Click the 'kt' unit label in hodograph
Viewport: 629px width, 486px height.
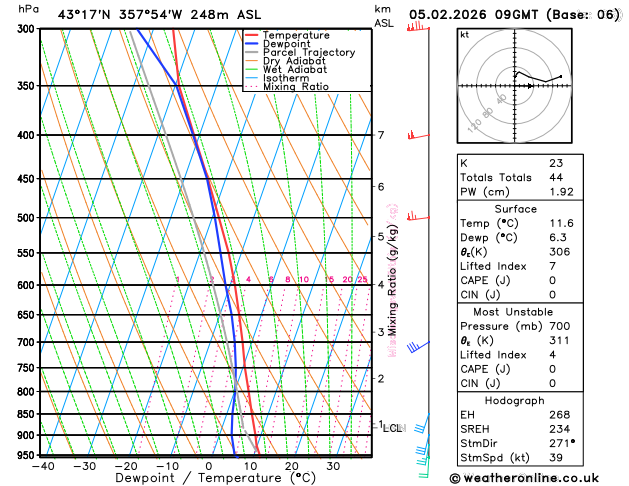point(465,35)
